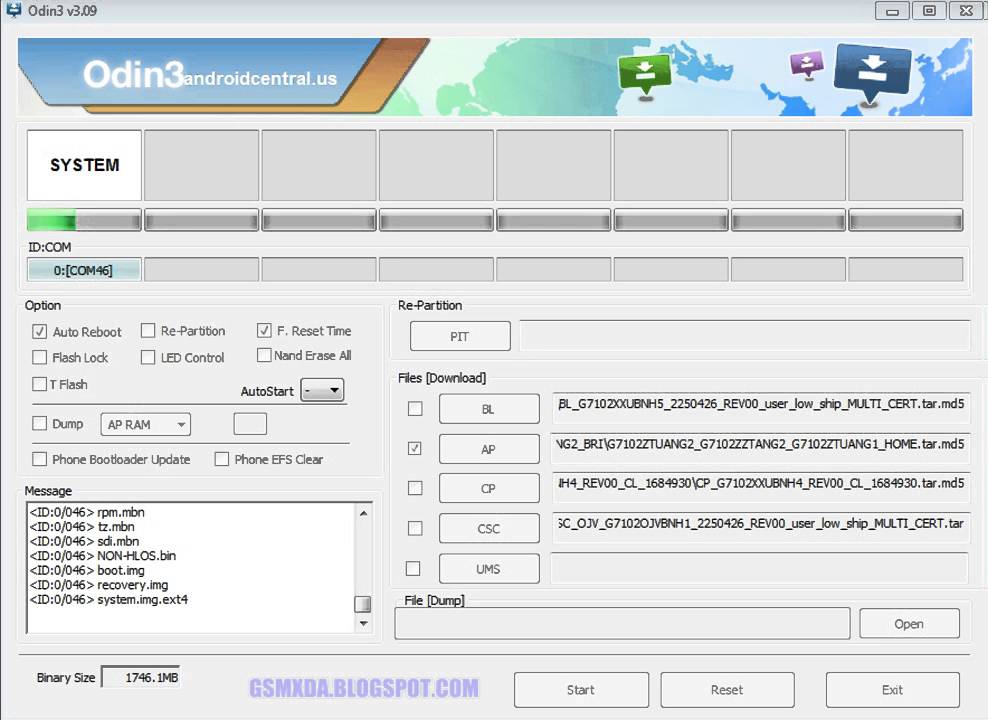Maximize the Odin3 window
Viewport: 988px width, 720px height.
coord(929,11)
